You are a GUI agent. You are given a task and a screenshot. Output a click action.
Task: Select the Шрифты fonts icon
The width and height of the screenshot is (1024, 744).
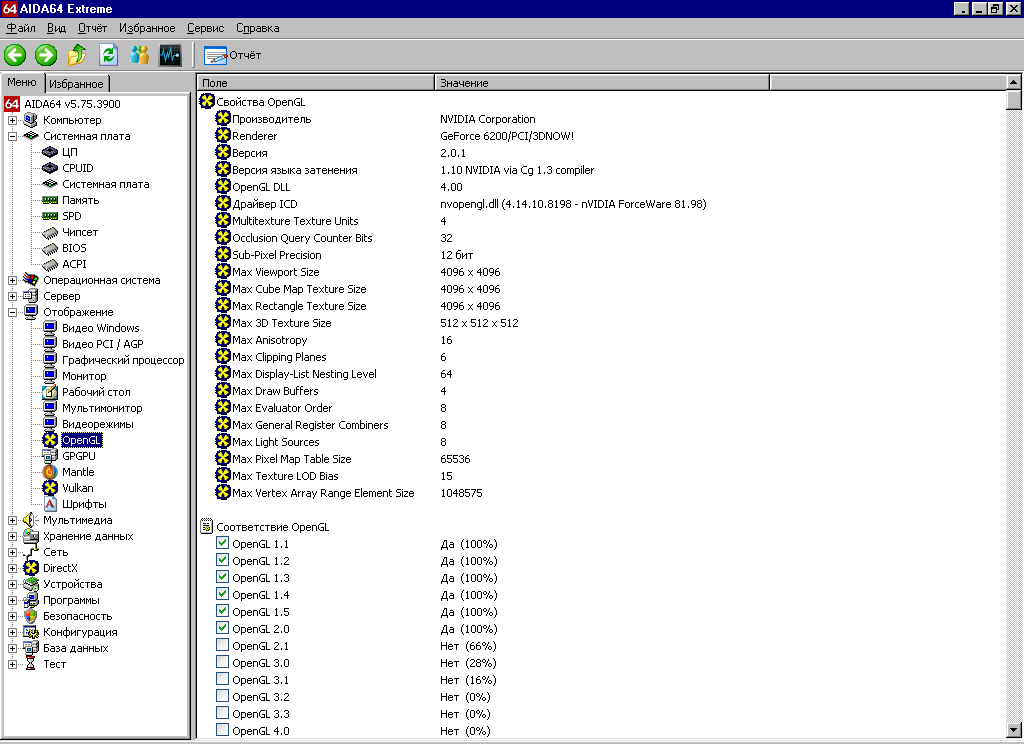[x=50, y=504]
